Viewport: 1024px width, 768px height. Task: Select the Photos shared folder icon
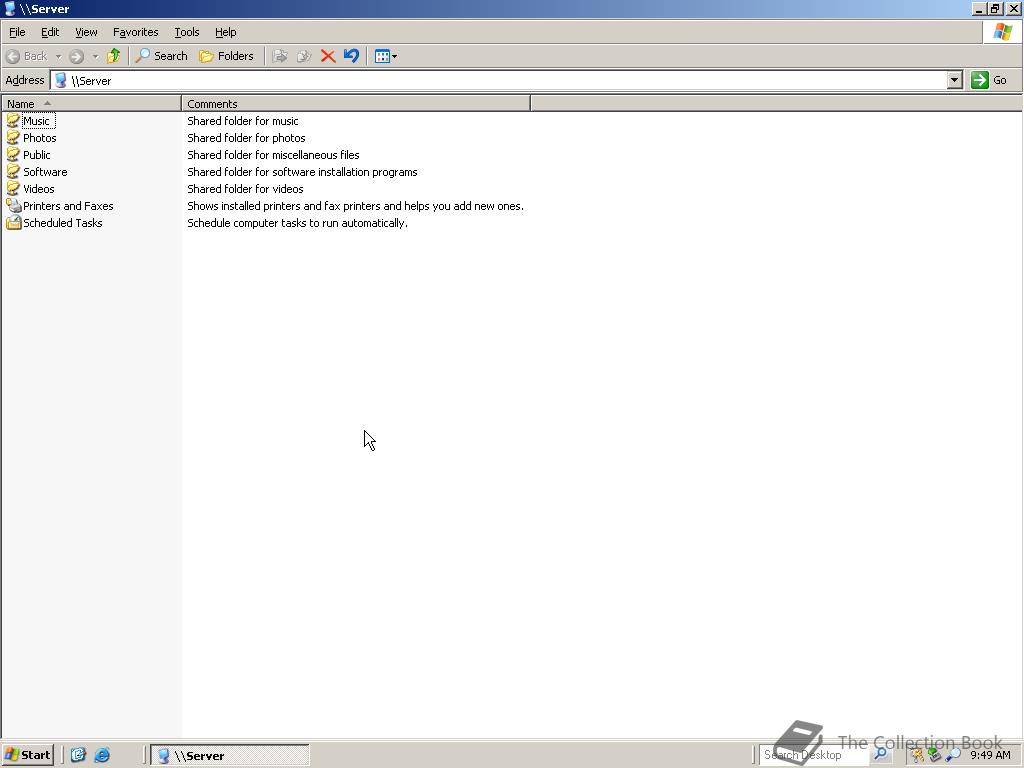[13, 138]
